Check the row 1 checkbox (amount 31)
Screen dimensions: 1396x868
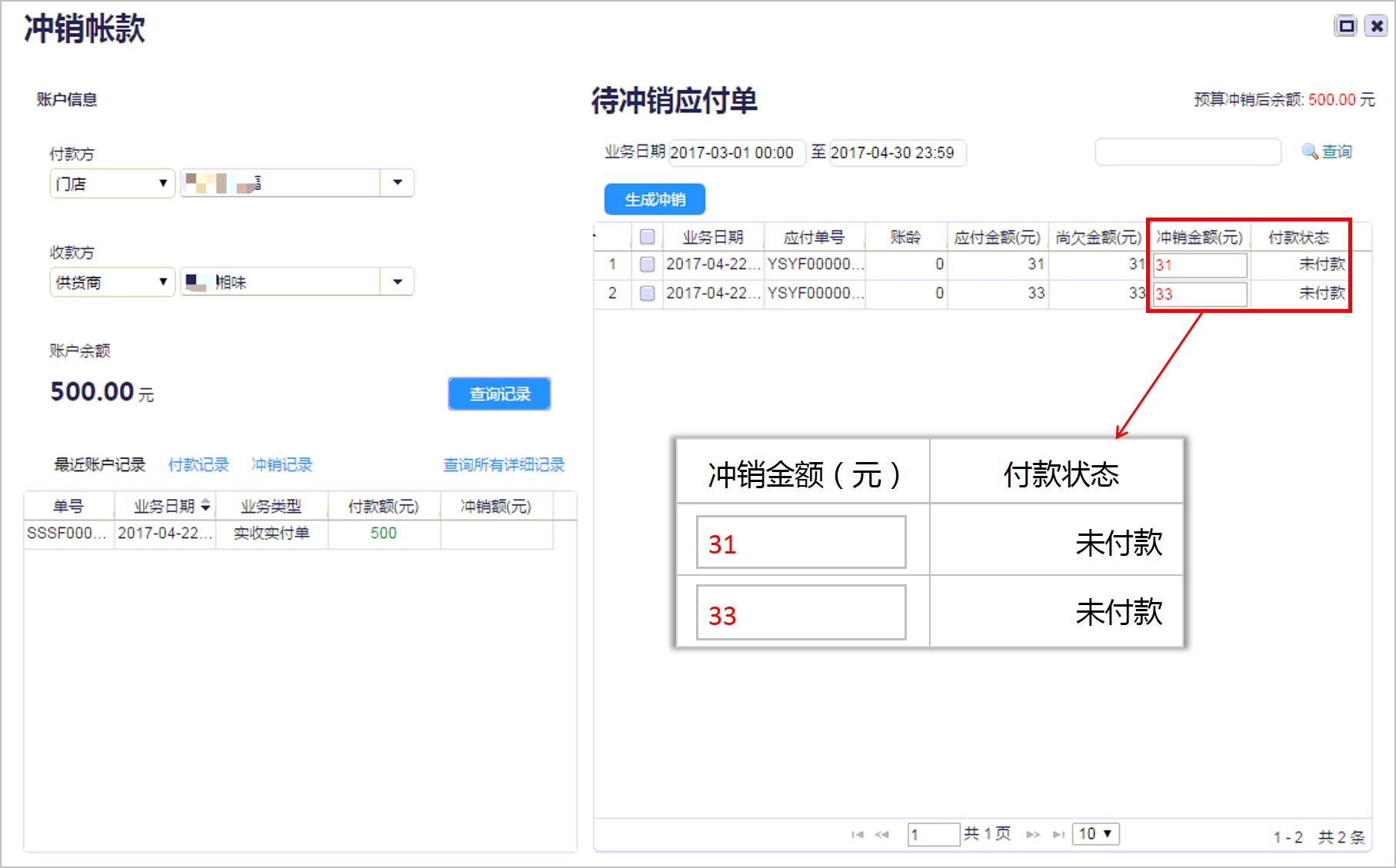648,264
